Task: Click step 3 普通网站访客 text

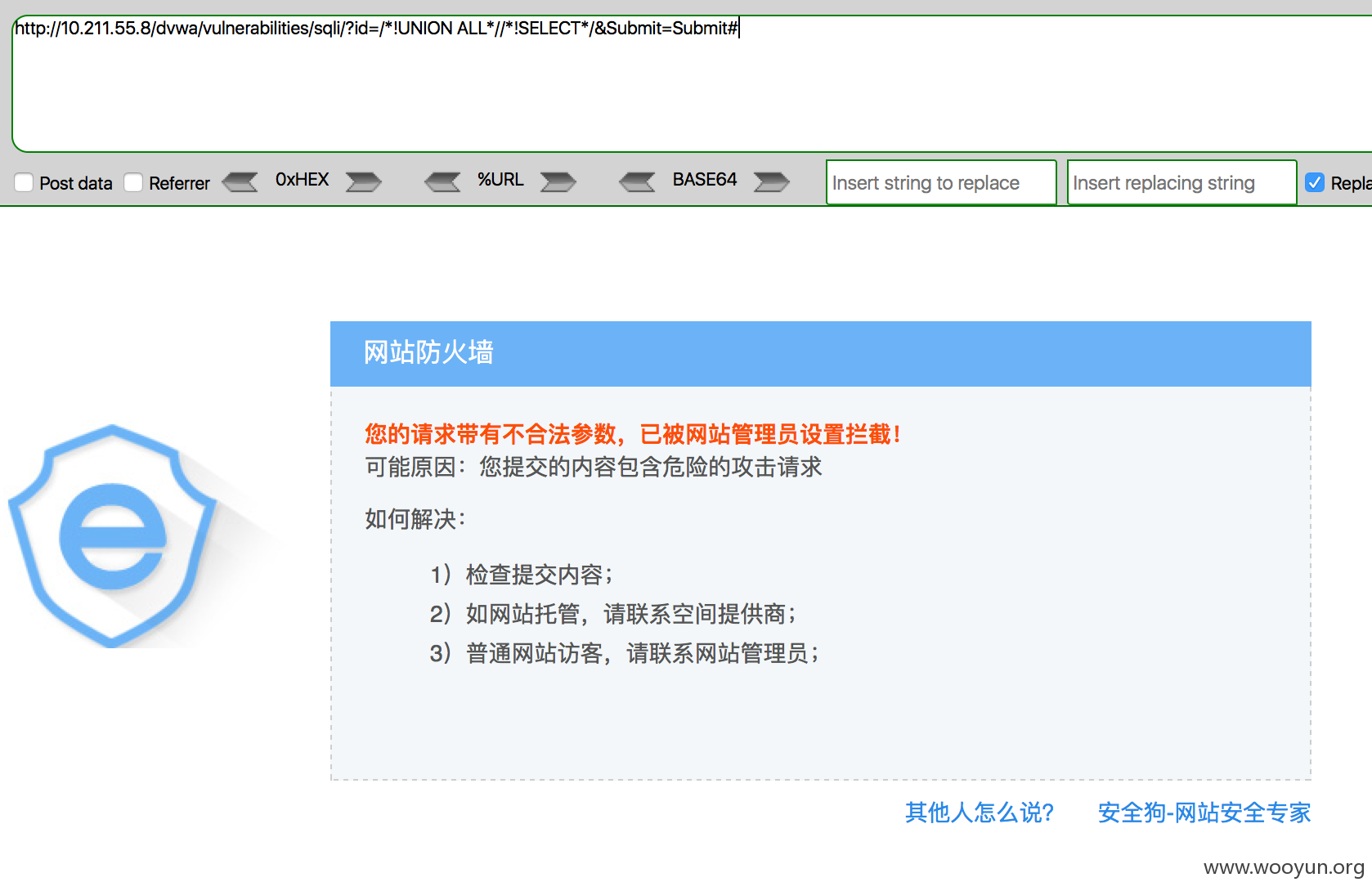Action: click(625, 653)
